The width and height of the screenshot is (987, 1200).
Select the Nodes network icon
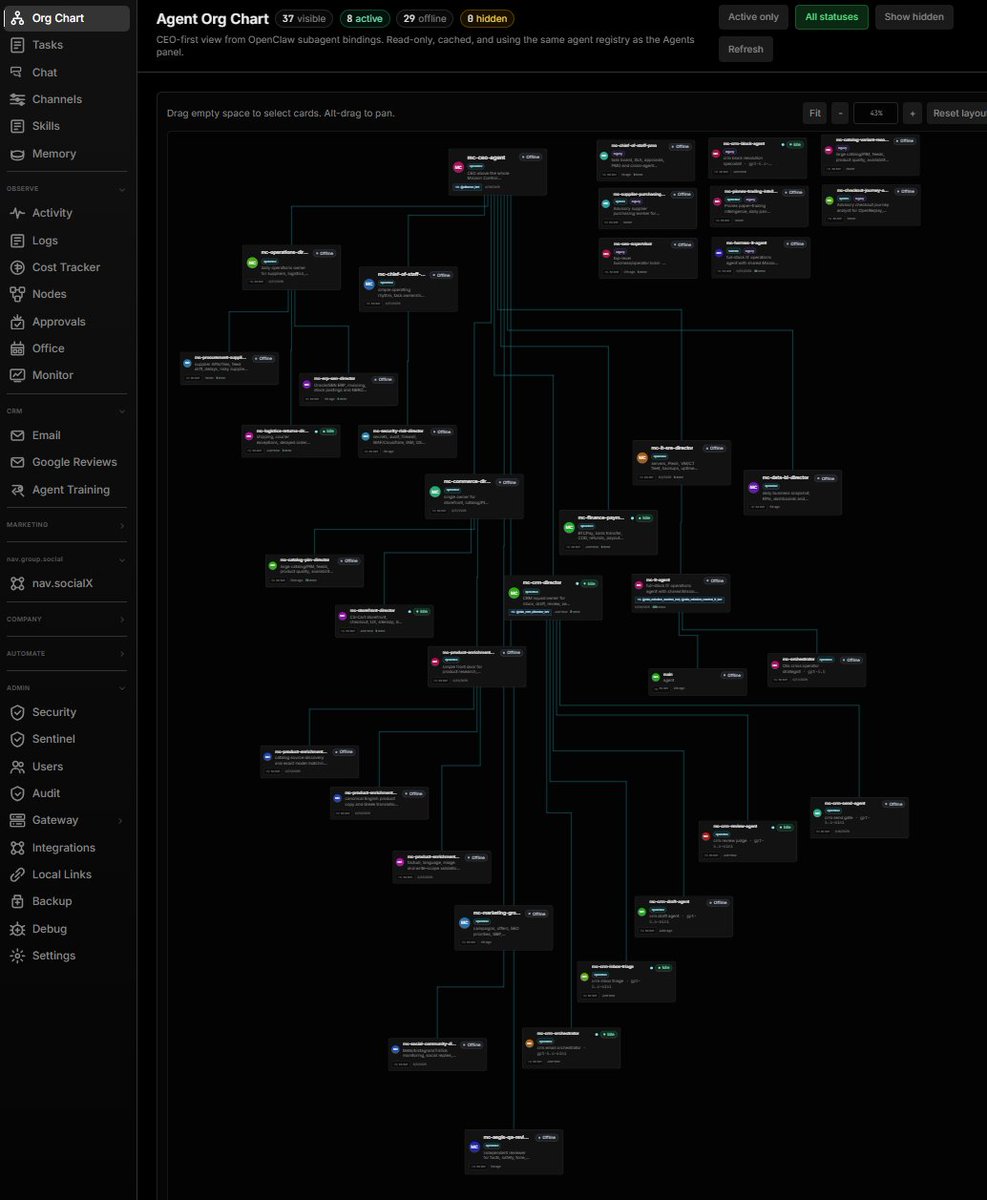17,294
